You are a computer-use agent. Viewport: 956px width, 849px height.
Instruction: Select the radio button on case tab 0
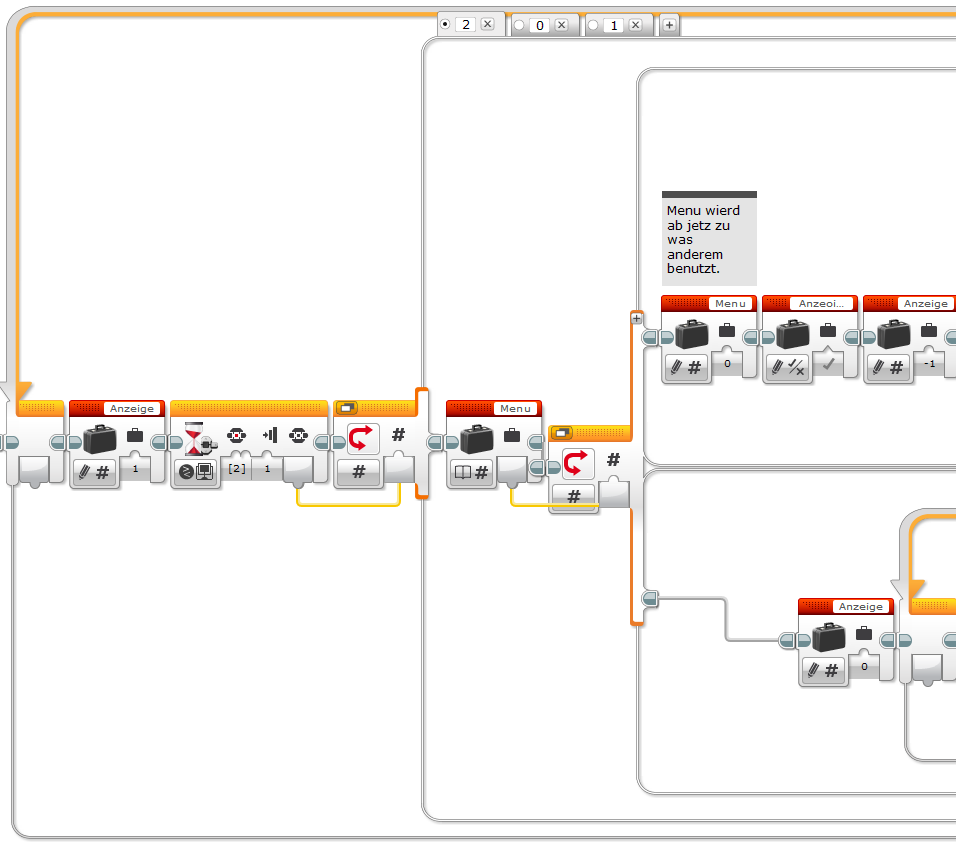coord(519,25)
